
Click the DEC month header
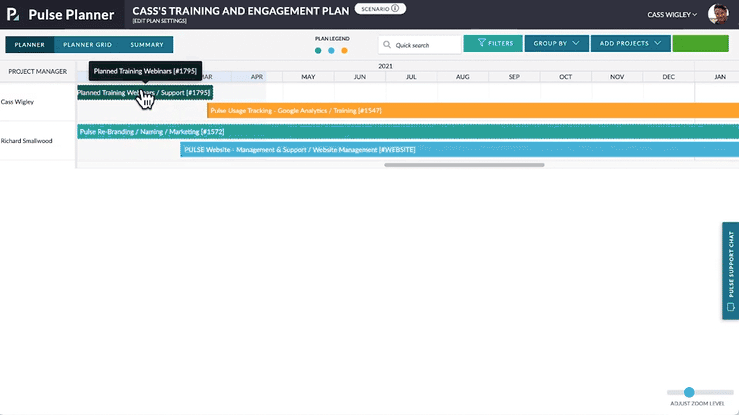[x=668, y=77]
